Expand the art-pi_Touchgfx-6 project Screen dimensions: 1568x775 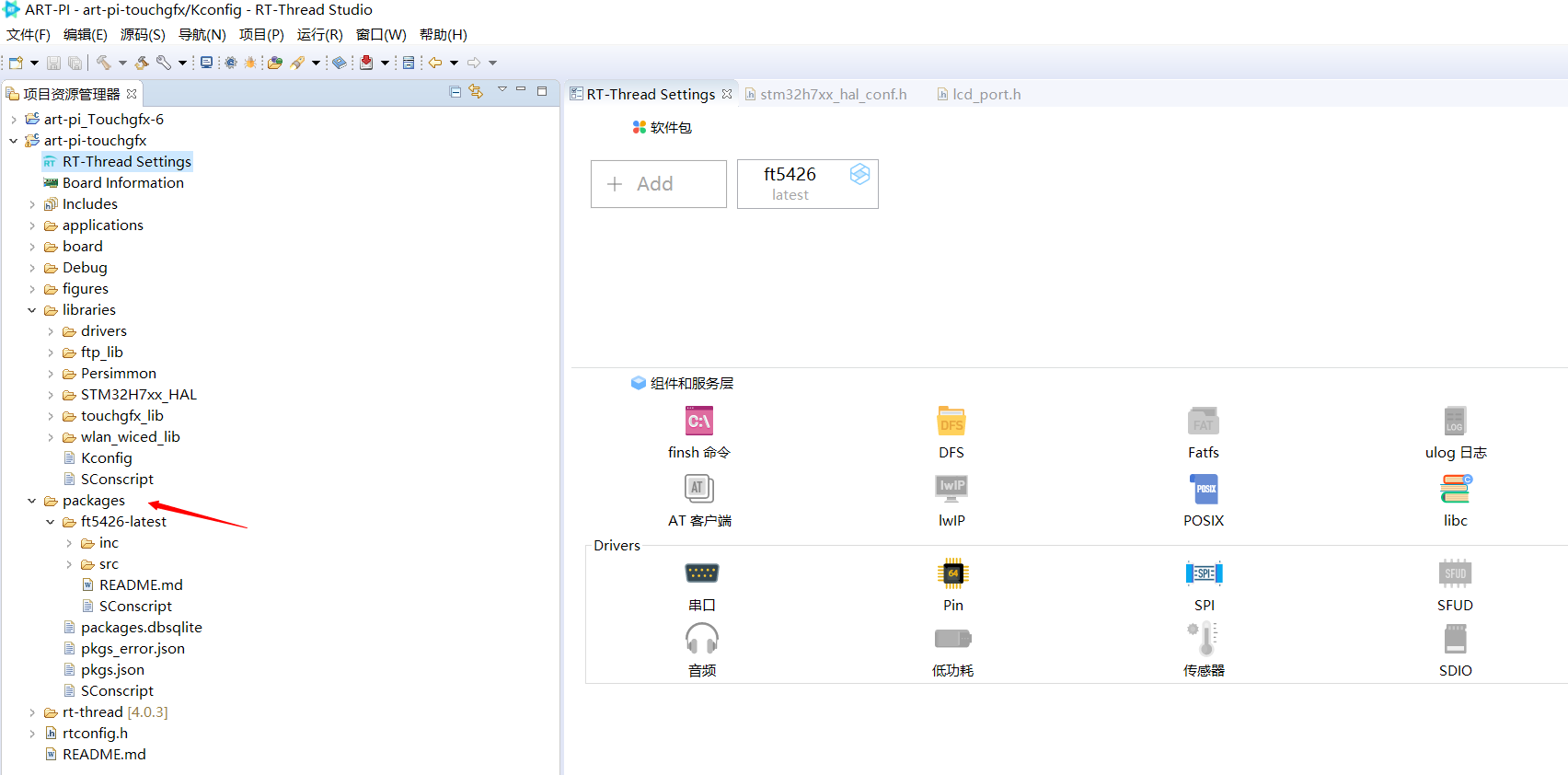click(14, 120)
